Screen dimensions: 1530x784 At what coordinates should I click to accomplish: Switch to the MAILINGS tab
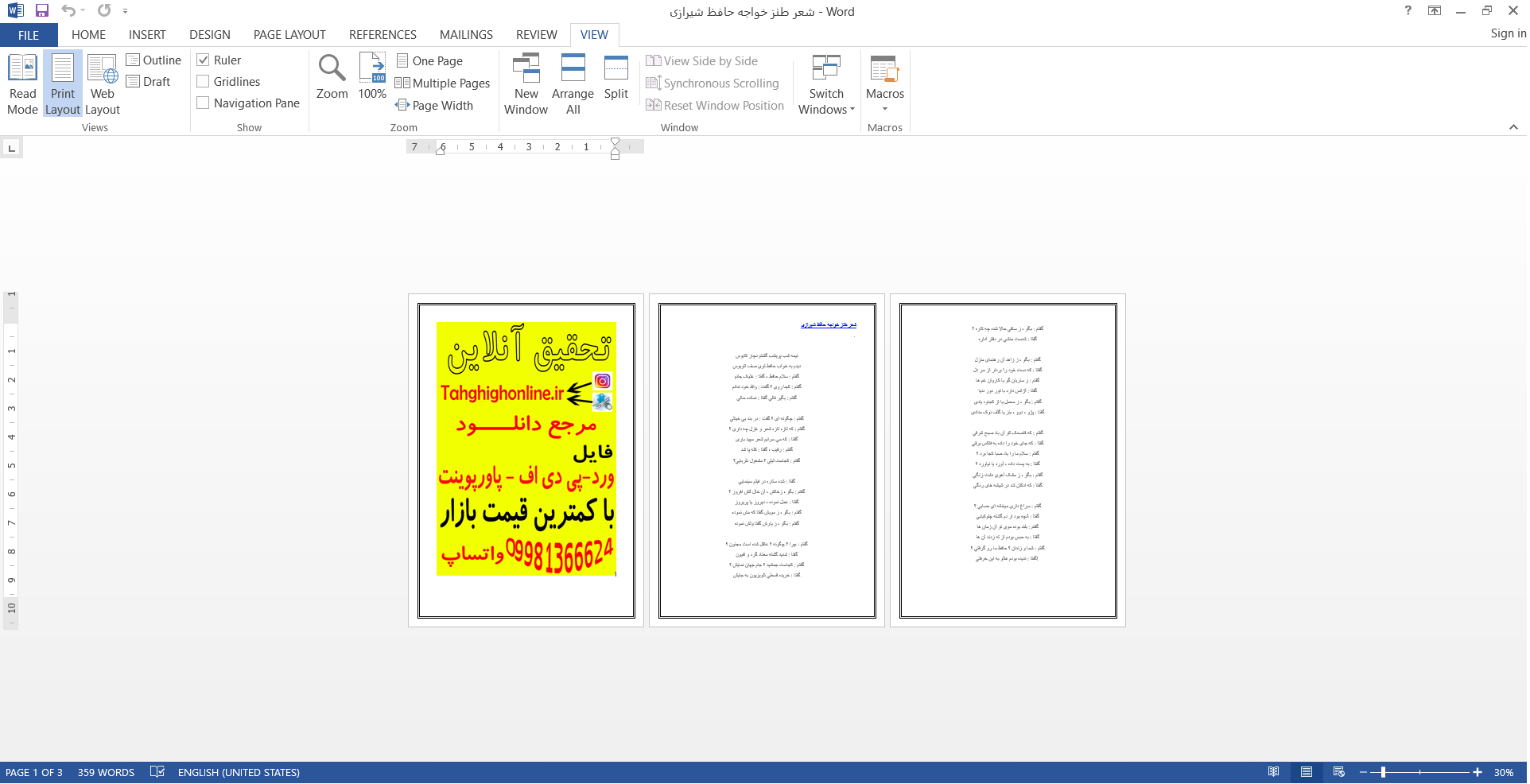point(466,35)
